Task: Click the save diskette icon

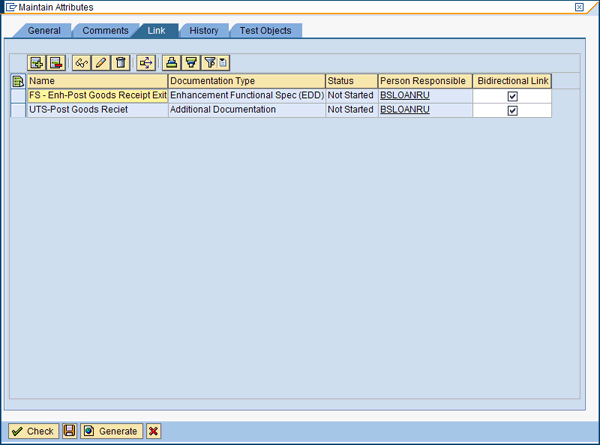Action: click(x=69, y=431)
